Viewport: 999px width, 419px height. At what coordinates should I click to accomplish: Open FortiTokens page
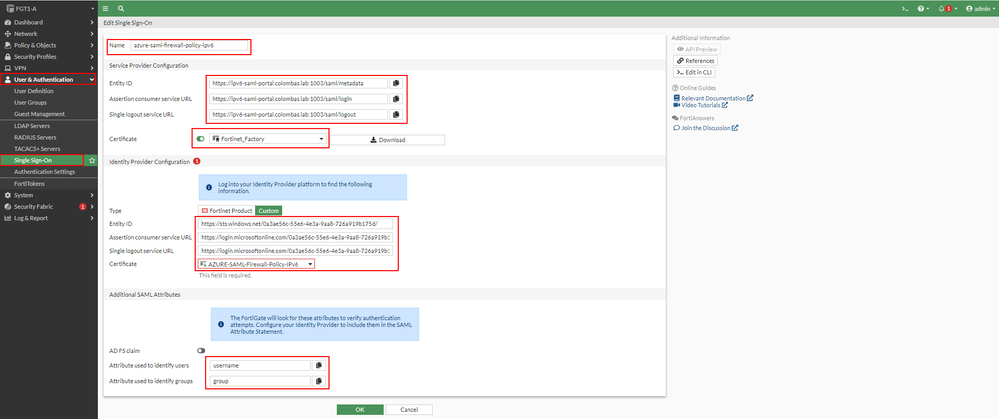29,183
